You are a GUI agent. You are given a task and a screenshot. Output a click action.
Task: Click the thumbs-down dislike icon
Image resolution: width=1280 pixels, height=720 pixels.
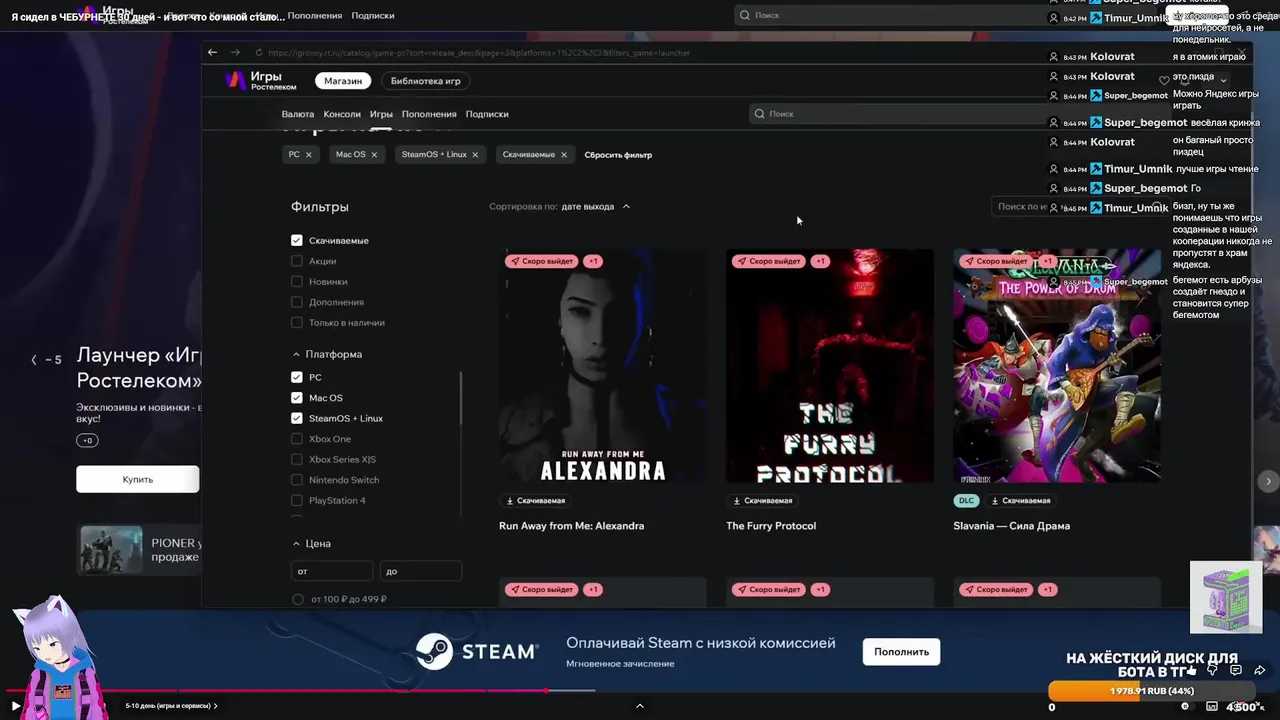point(1213,670)
